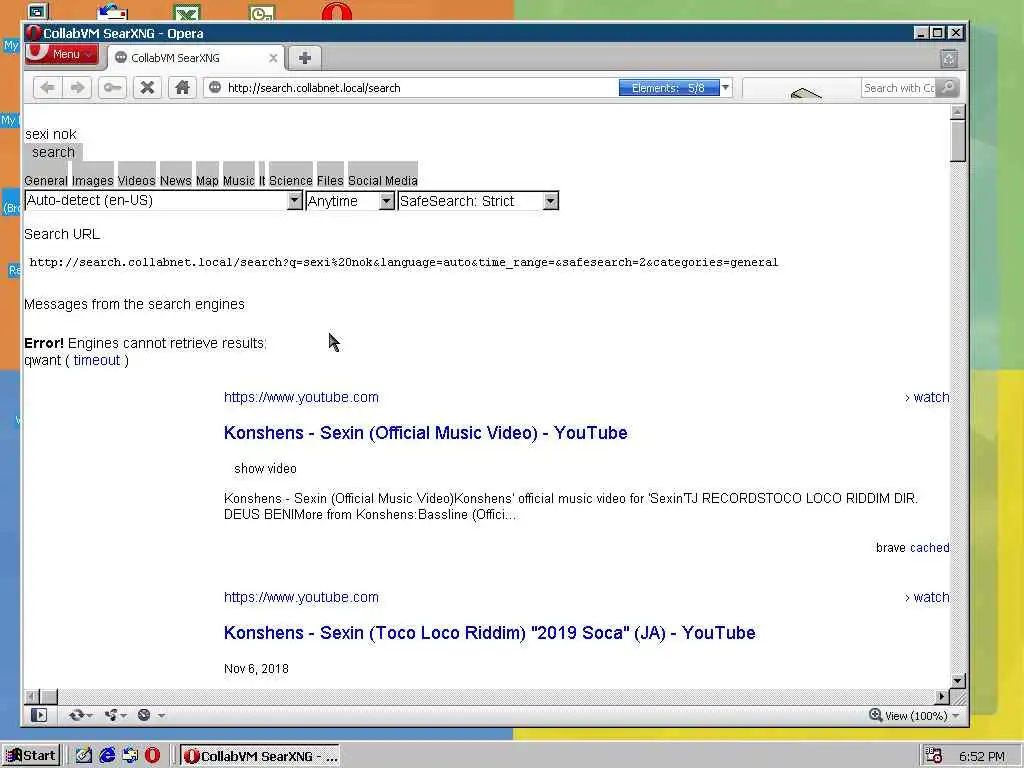1024x768 pixels.
Task: Focus the Search with toolbar search field
Action: click(899, 88)
